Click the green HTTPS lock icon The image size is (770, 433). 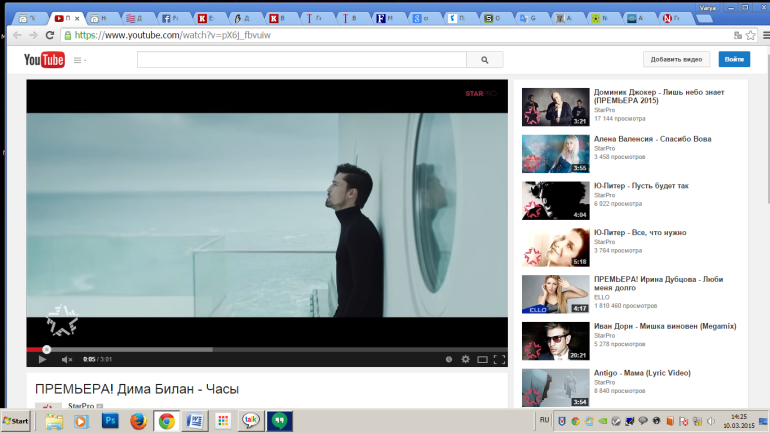(68, 35)
